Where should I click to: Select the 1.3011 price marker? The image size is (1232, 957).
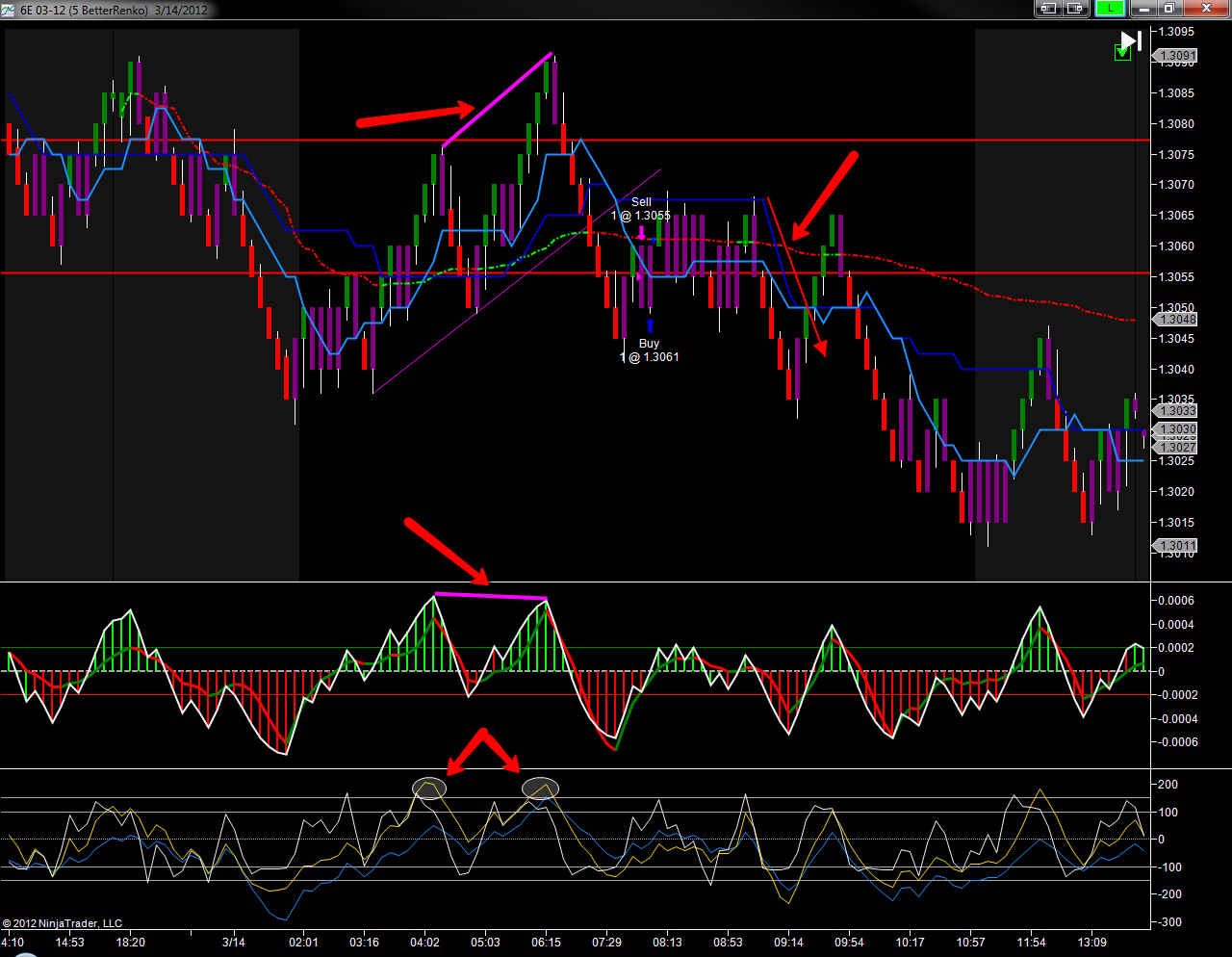[x=1176, y=546]
